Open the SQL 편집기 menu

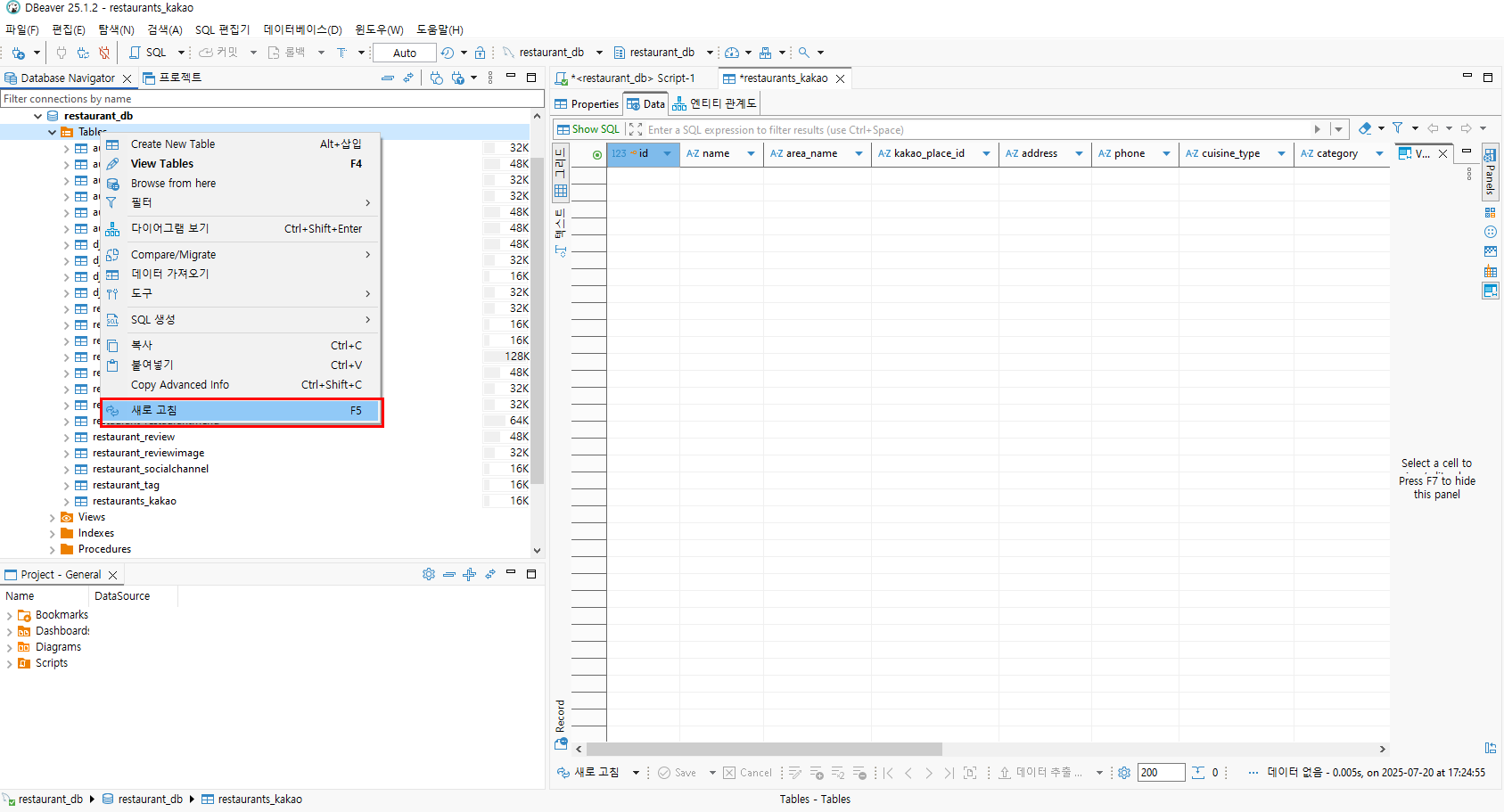pos(223,29)
